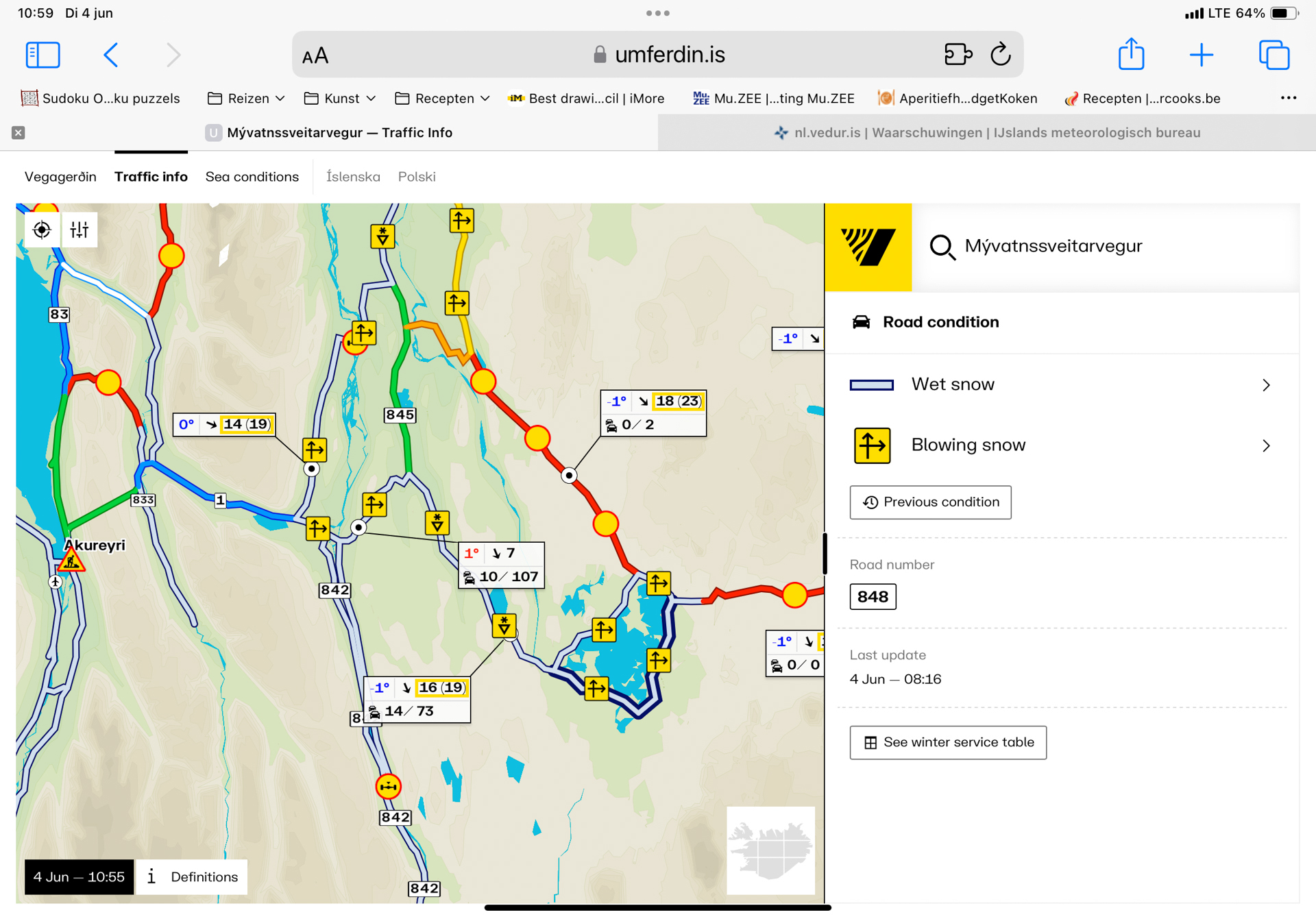The width and height of the screenshot is (1316, 919).
Task: Open the map filter sliders icon
Action: pos(80,230)
